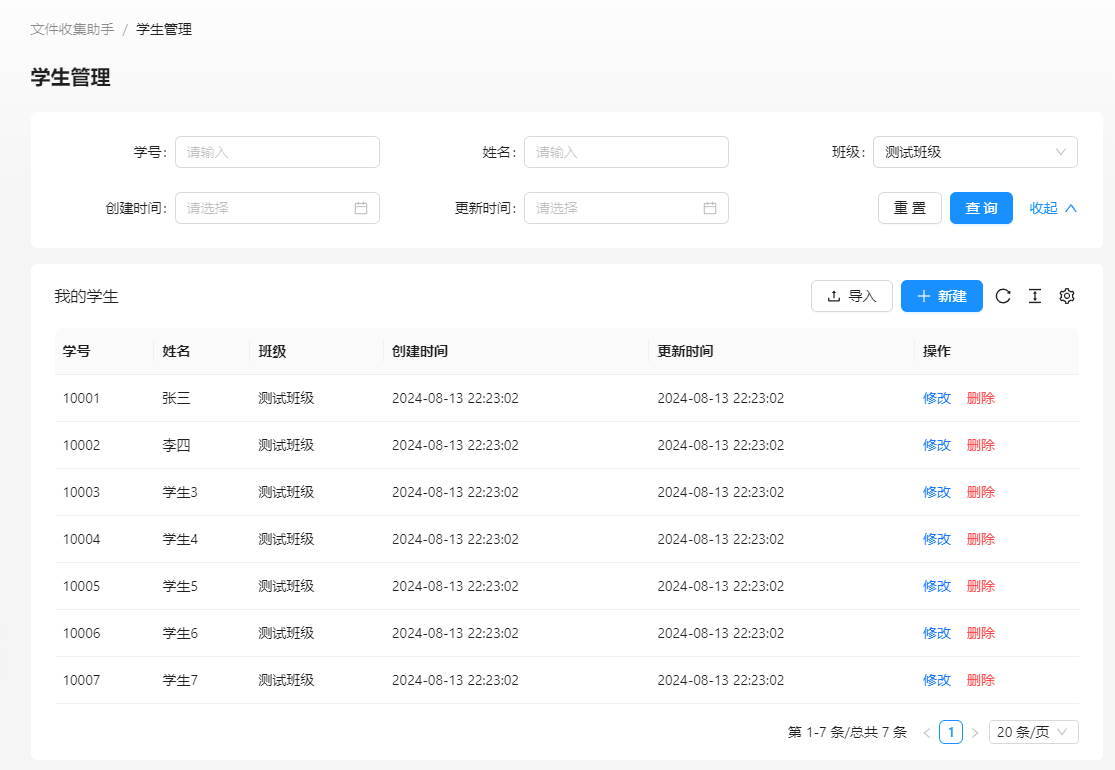
Task: Click 删除 for student 10004
Action: (x=981, y=539)
